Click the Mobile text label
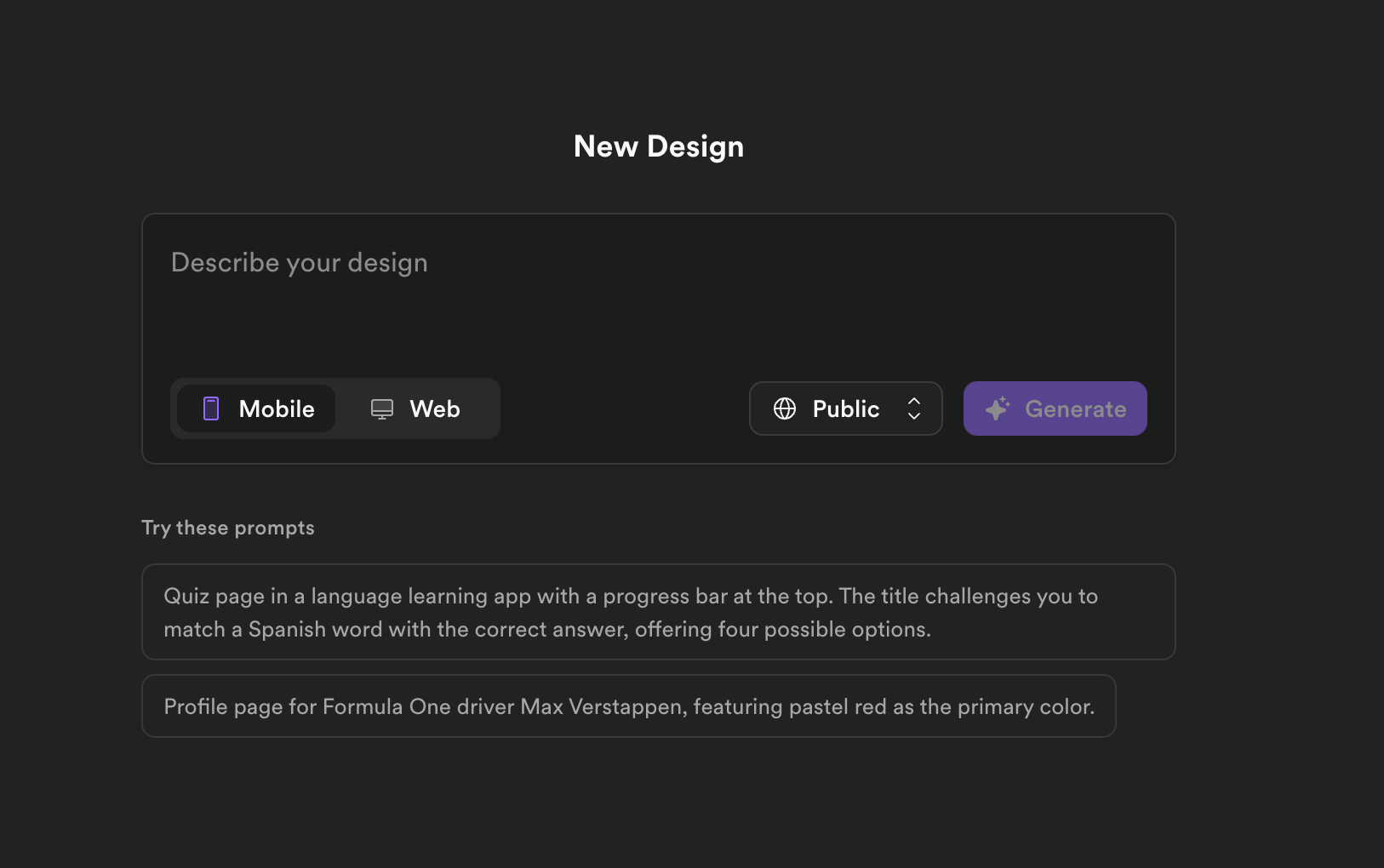Screen dimensions: 1384x868 pos(277,408)
